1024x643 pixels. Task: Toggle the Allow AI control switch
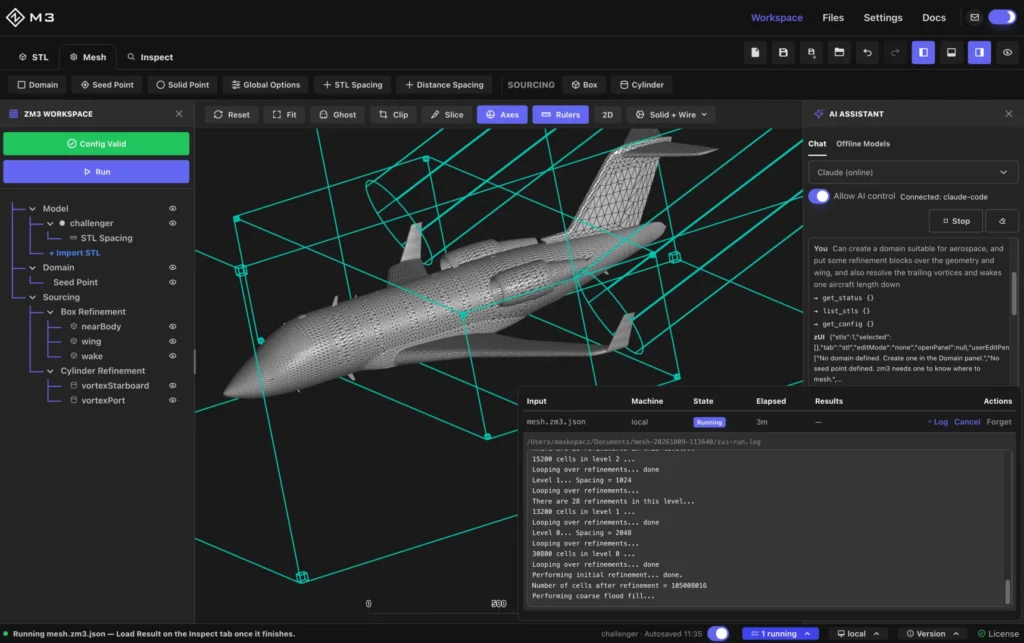(819, 196)
